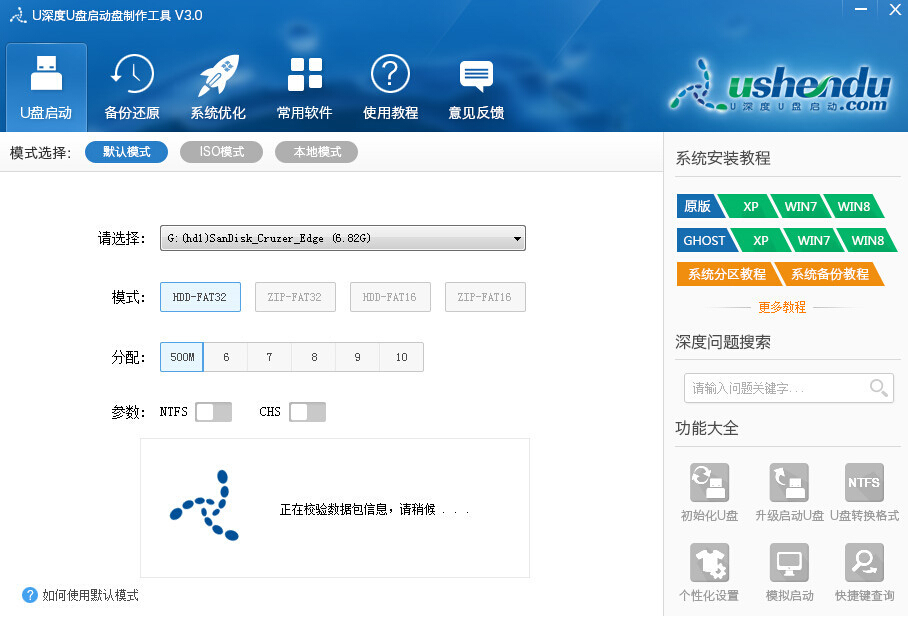Switch to ISO模式 tab

pos(221,151)
